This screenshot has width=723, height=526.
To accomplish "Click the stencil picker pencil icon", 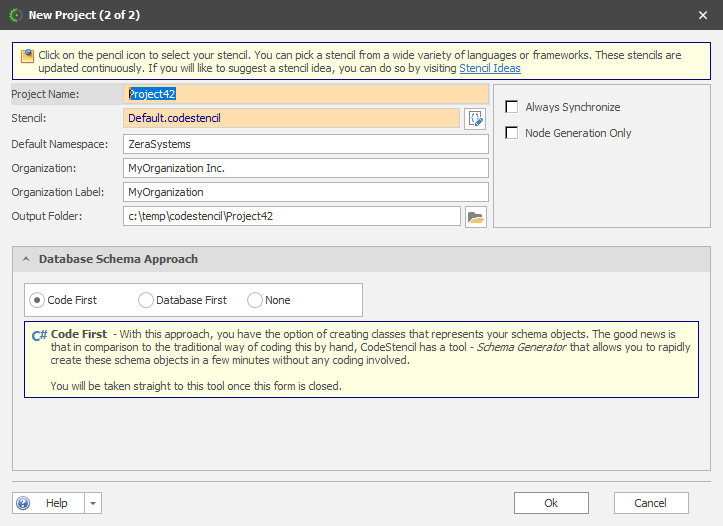I will coord(475,119).
